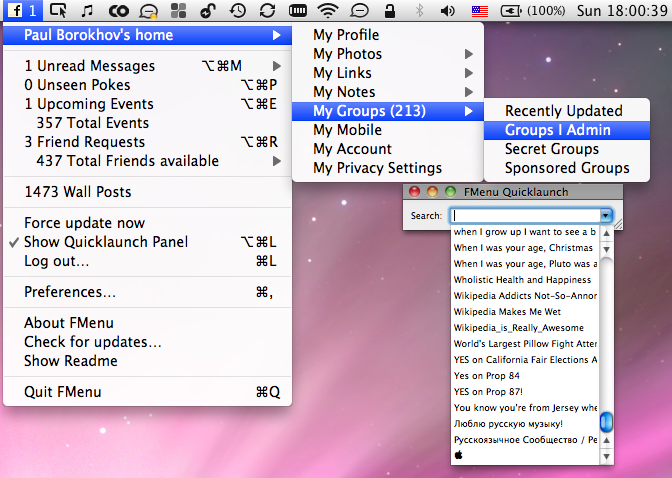
Task: Expand Paul Borokhov's home submenu
Action: (147, 35)
